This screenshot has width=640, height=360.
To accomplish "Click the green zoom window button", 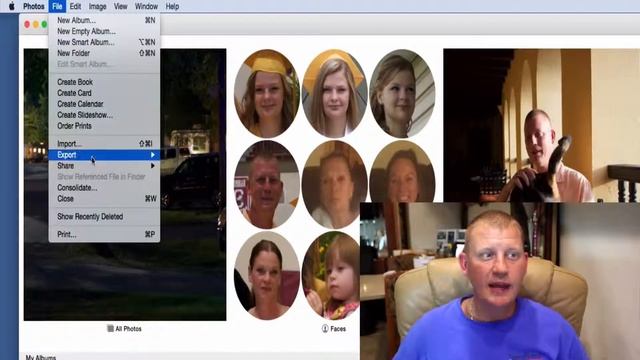I will point(44,24).
